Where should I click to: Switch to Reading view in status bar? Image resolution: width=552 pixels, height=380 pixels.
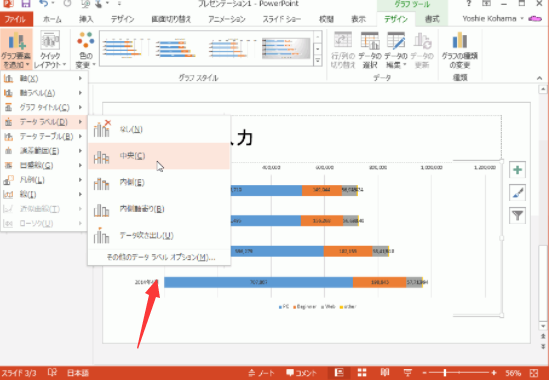385,373
